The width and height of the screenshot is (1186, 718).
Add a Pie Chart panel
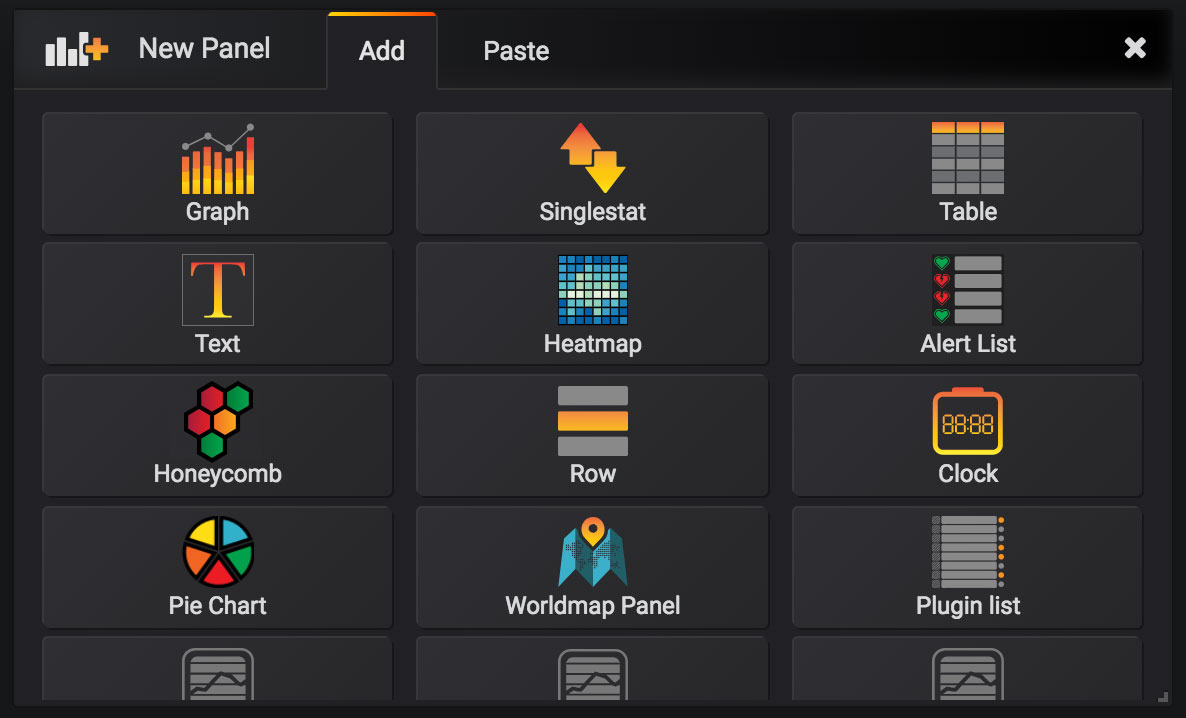216,567
